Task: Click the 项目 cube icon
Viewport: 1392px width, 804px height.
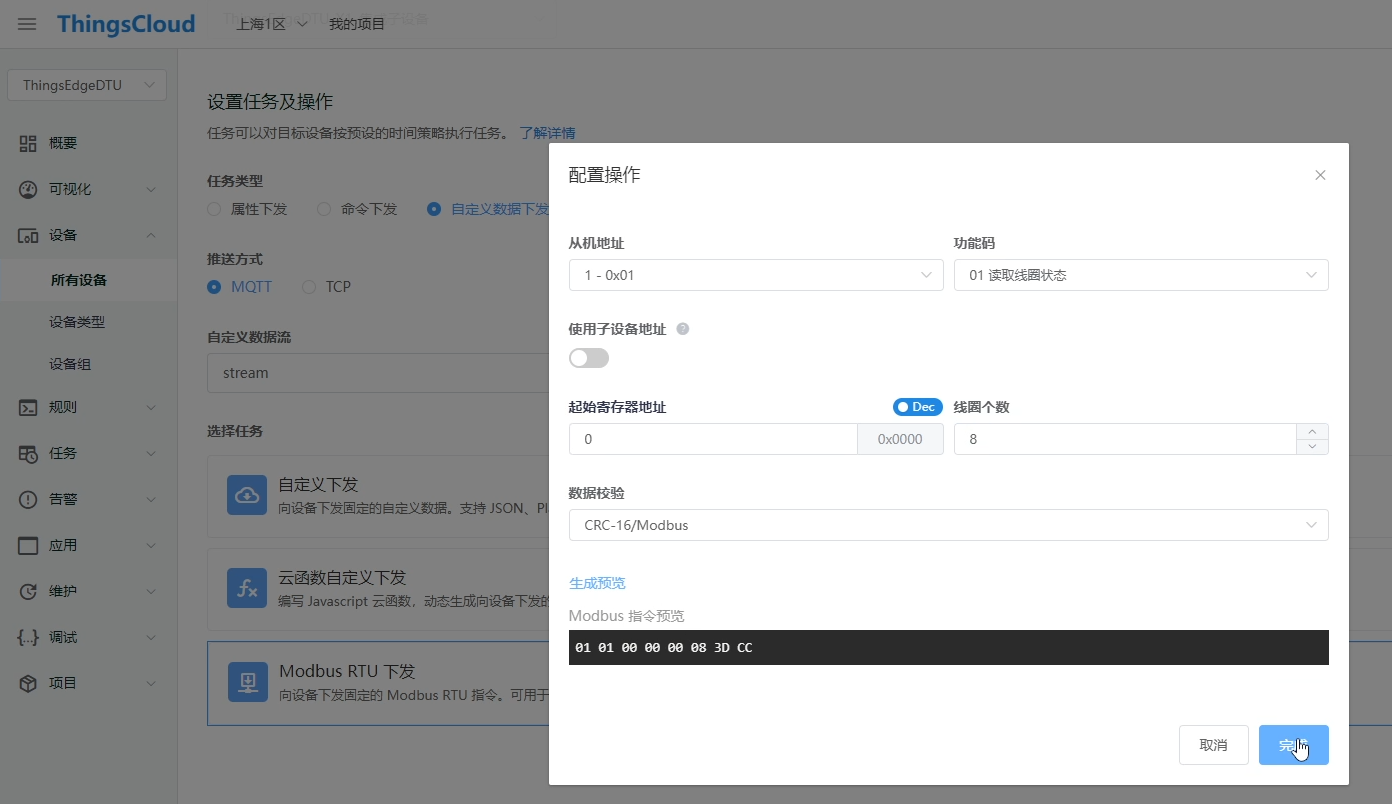Action: (x=28, y=683)
